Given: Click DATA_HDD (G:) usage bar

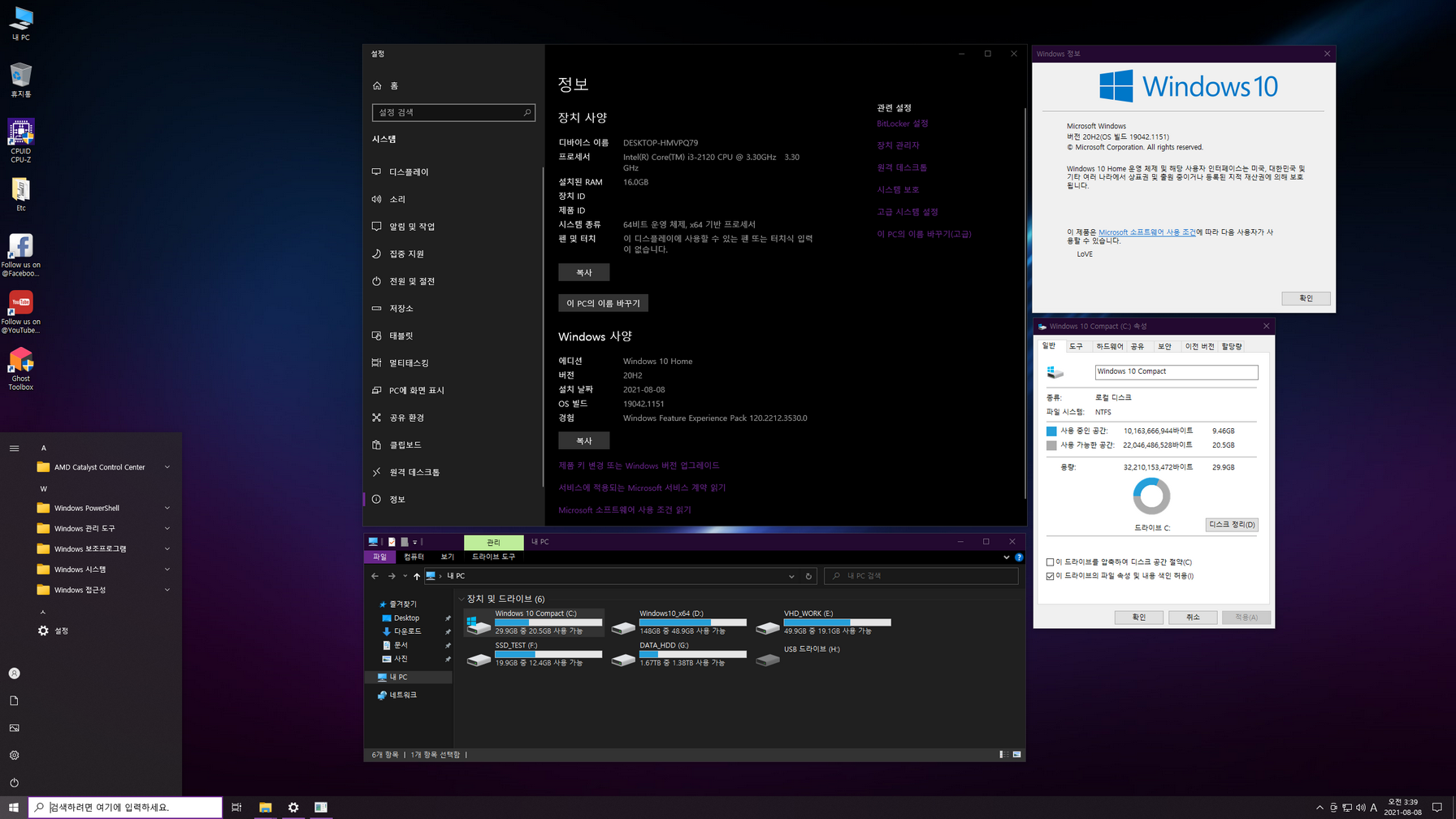Looking at the screenshot, I should (692, 654).
